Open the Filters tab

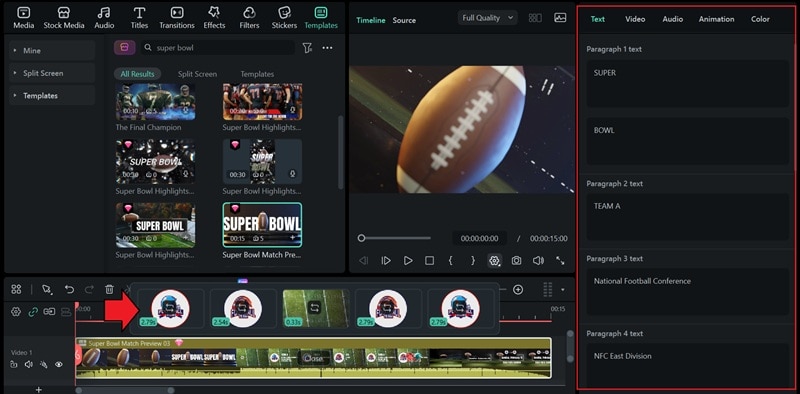tap(249, 18)
